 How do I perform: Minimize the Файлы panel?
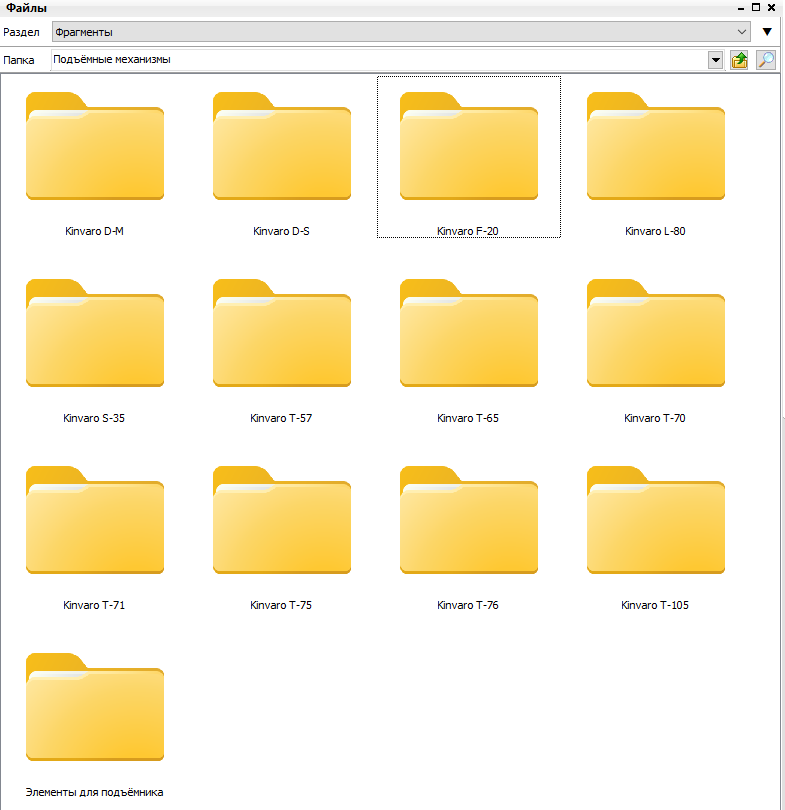(741, 8)
